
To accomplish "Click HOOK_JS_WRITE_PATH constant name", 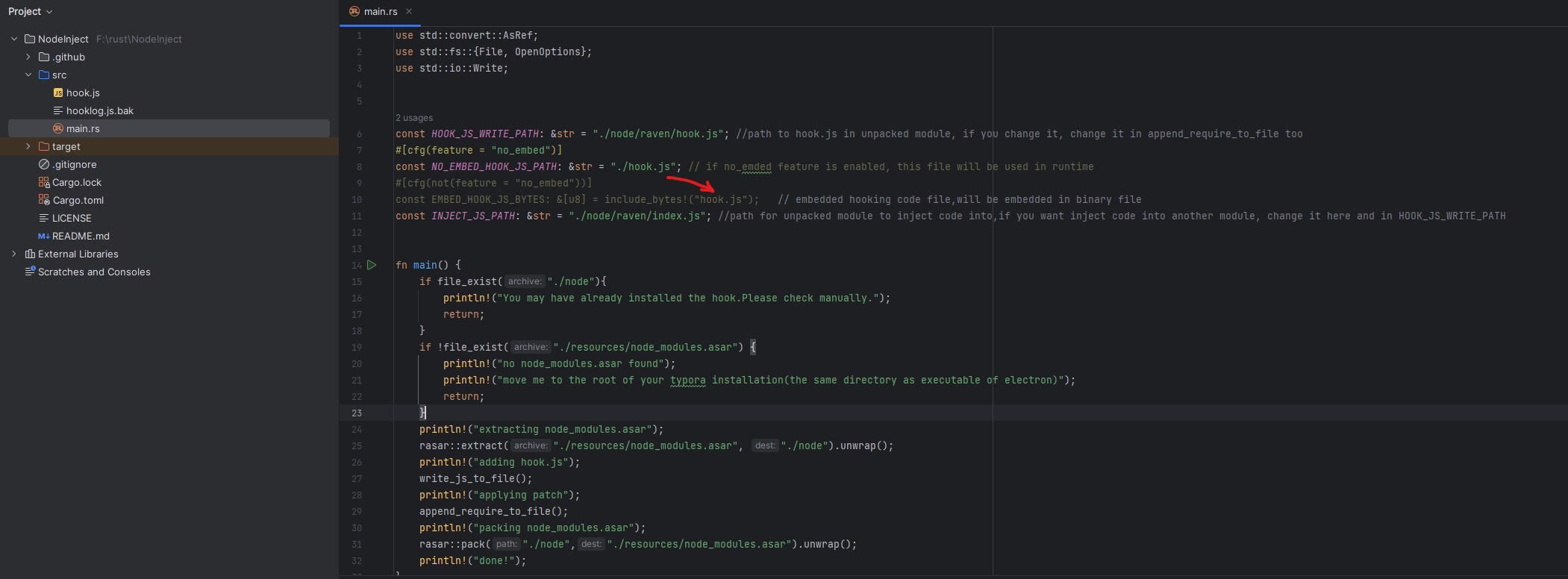I will coord(485,134).
